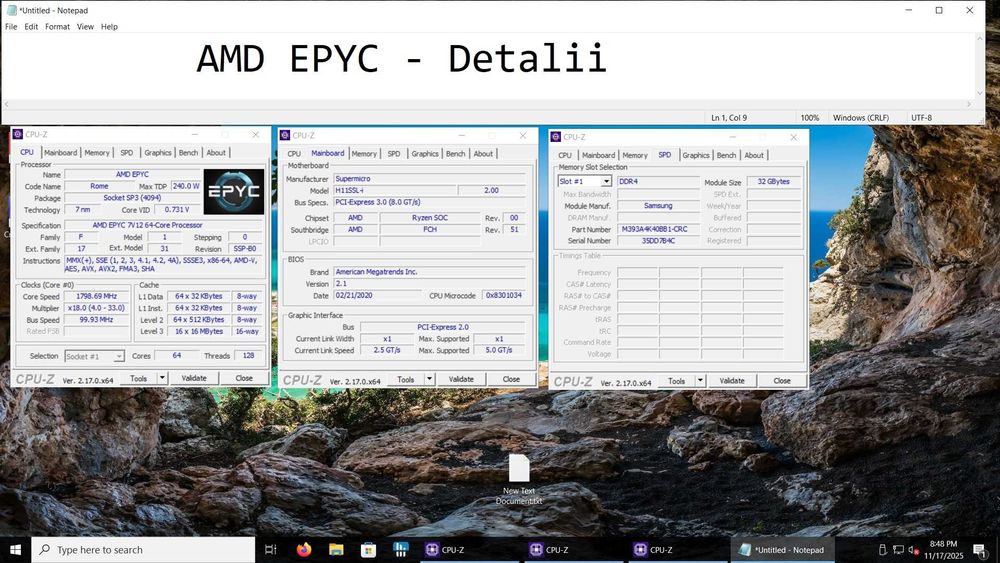1000x563 pixels.
Task: Open Microsoft Store from the taskbar
Action: (368, 550)
